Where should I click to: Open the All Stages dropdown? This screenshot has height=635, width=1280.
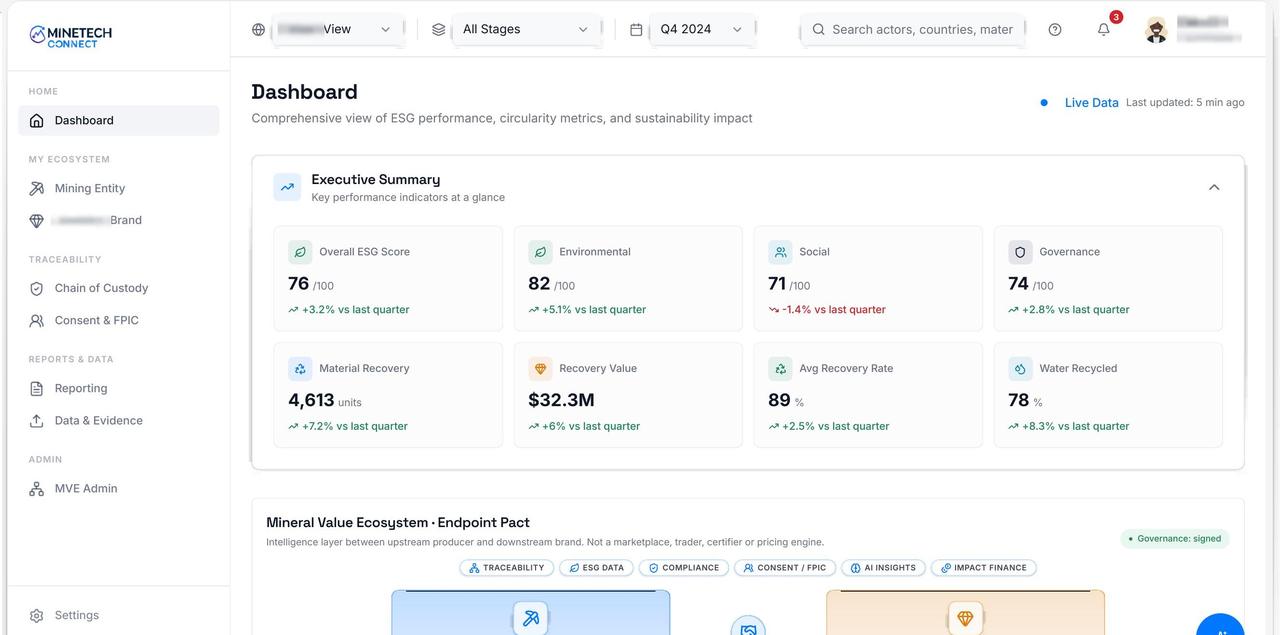526,29
